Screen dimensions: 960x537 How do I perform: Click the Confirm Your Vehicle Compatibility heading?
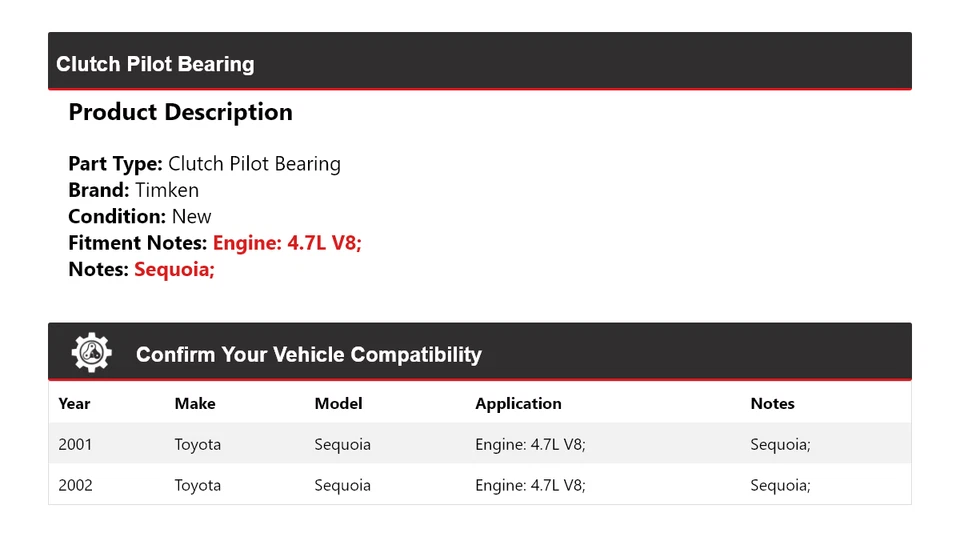click(x=308, y=355)
